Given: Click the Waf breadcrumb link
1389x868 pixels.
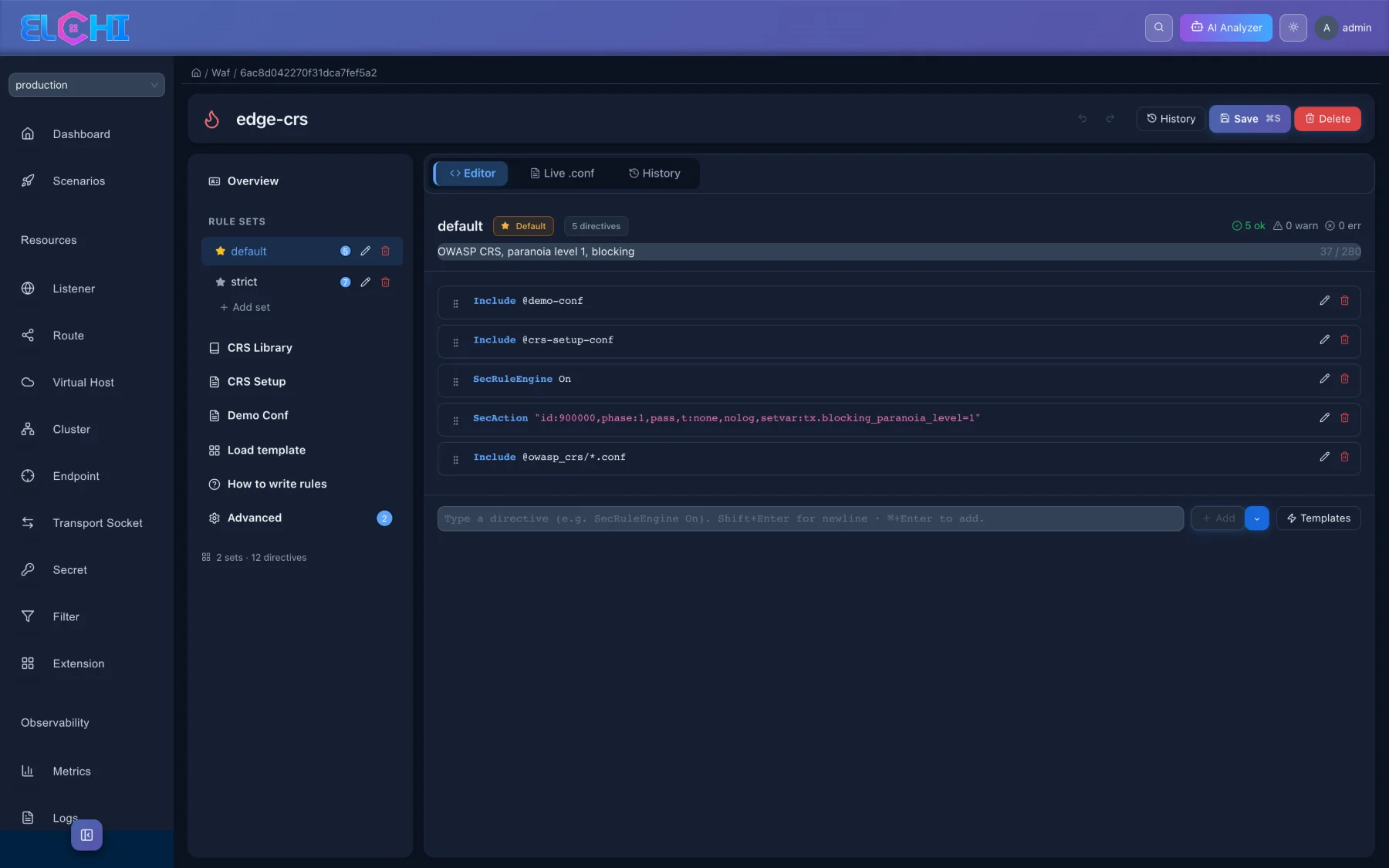Looking at the screenshot, I should click(x=221, y=73).
